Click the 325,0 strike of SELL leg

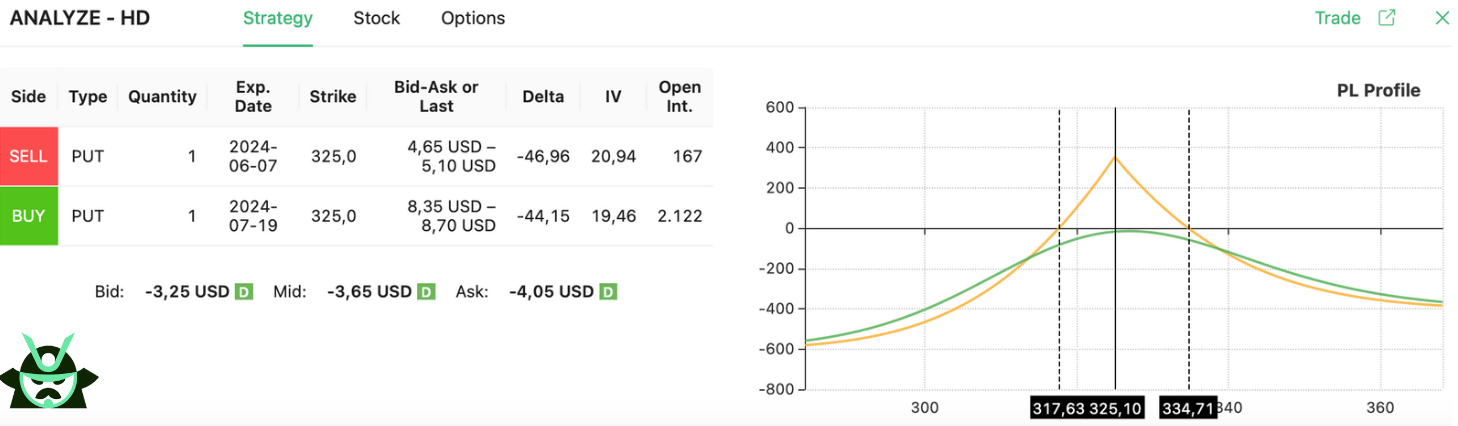point(332,156)
